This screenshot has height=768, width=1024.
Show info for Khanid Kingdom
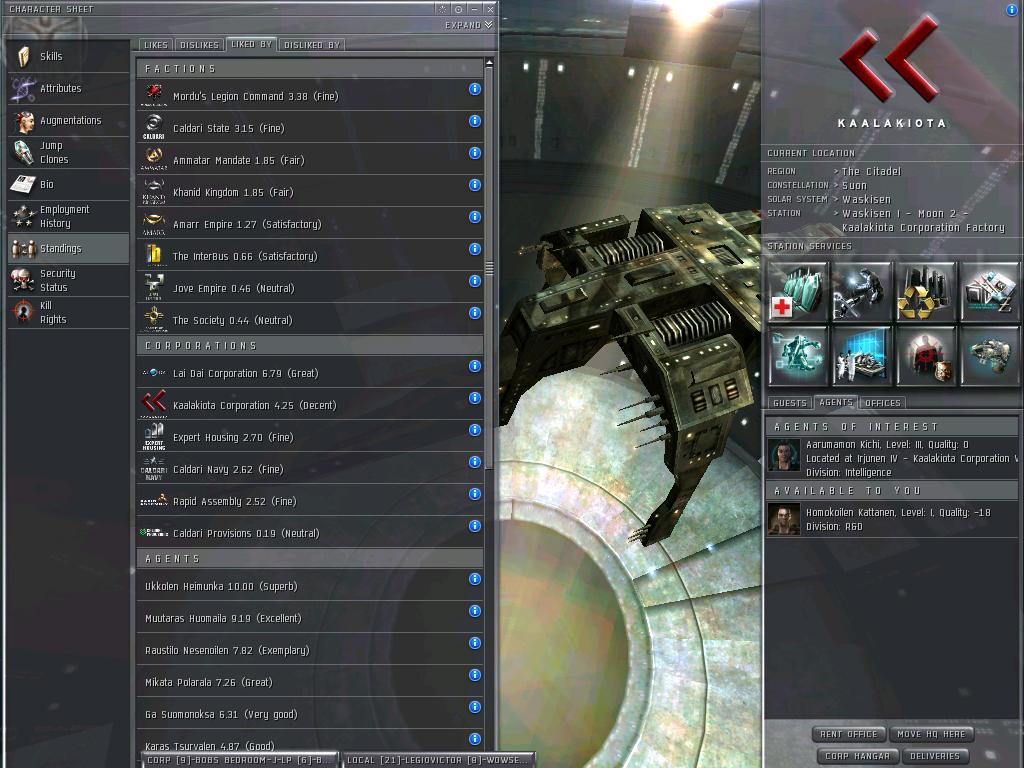click(x=475, y=185)
